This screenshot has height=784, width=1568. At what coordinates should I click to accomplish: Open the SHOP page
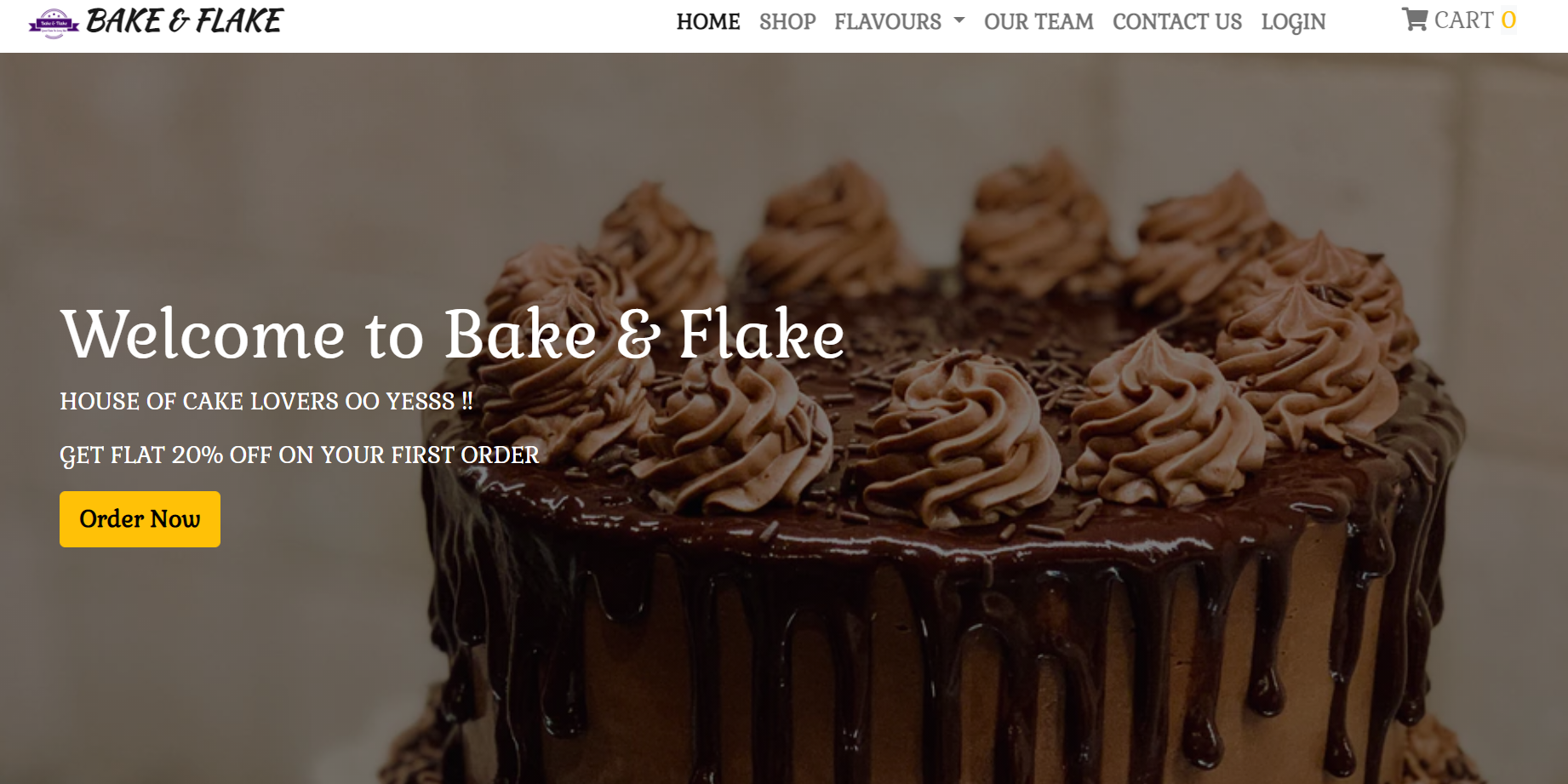787,21
